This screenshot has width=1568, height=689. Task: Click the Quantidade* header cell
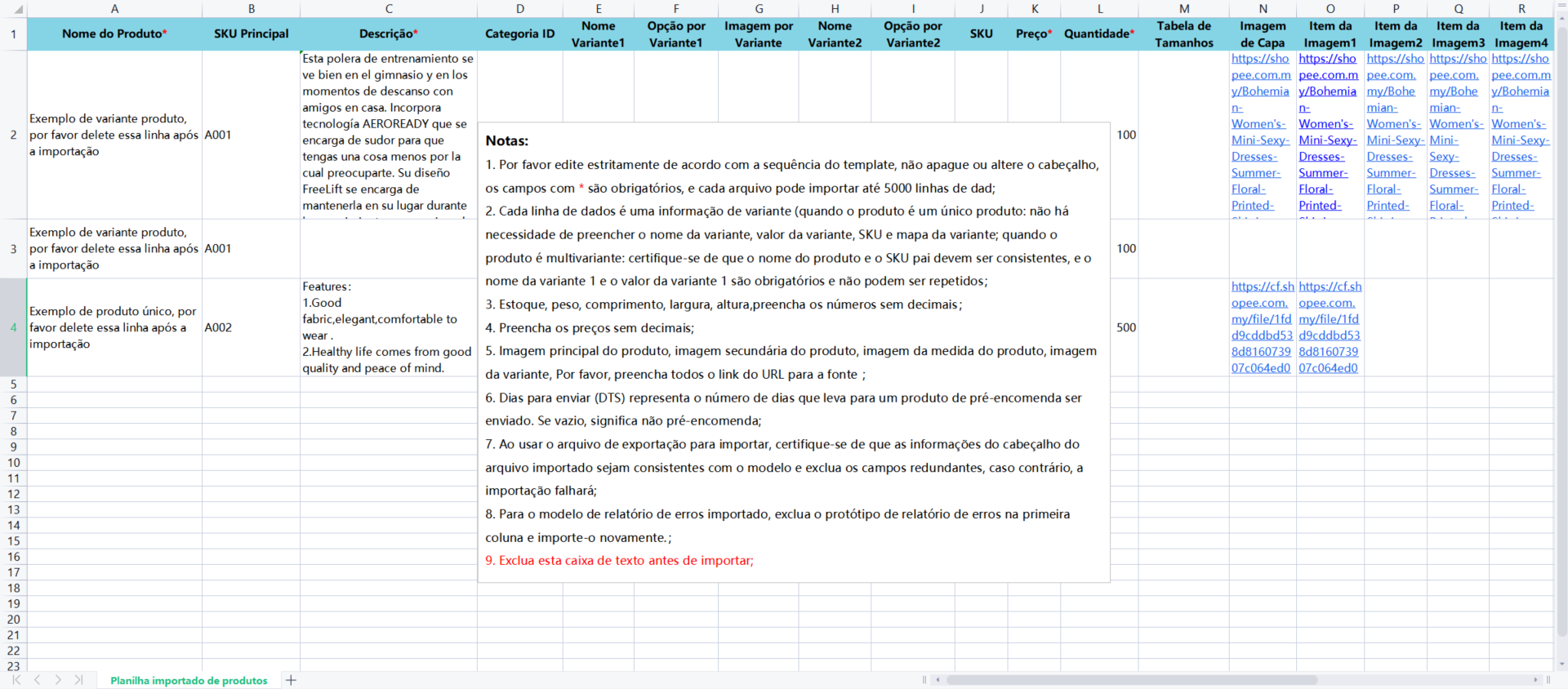(x=1100, y=34)
